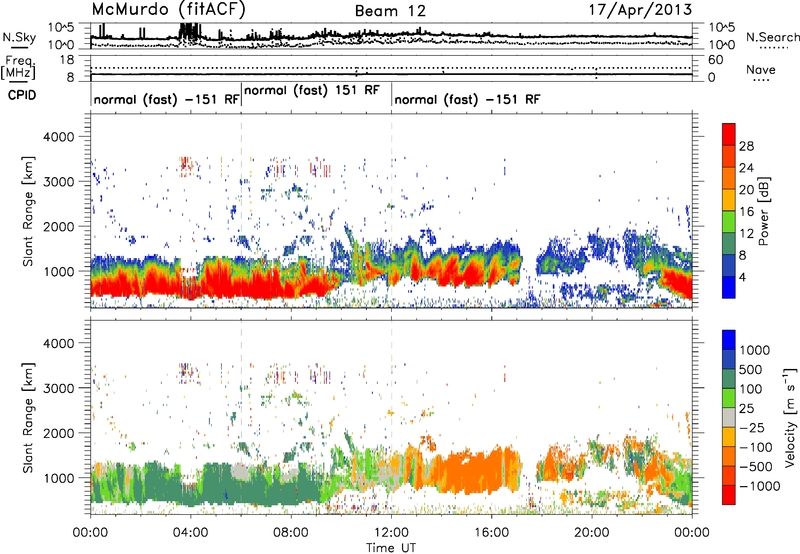Click the "2000" tick on the velocity panel axis
Viewport: 800px width, 554px height.
[58, 433]
